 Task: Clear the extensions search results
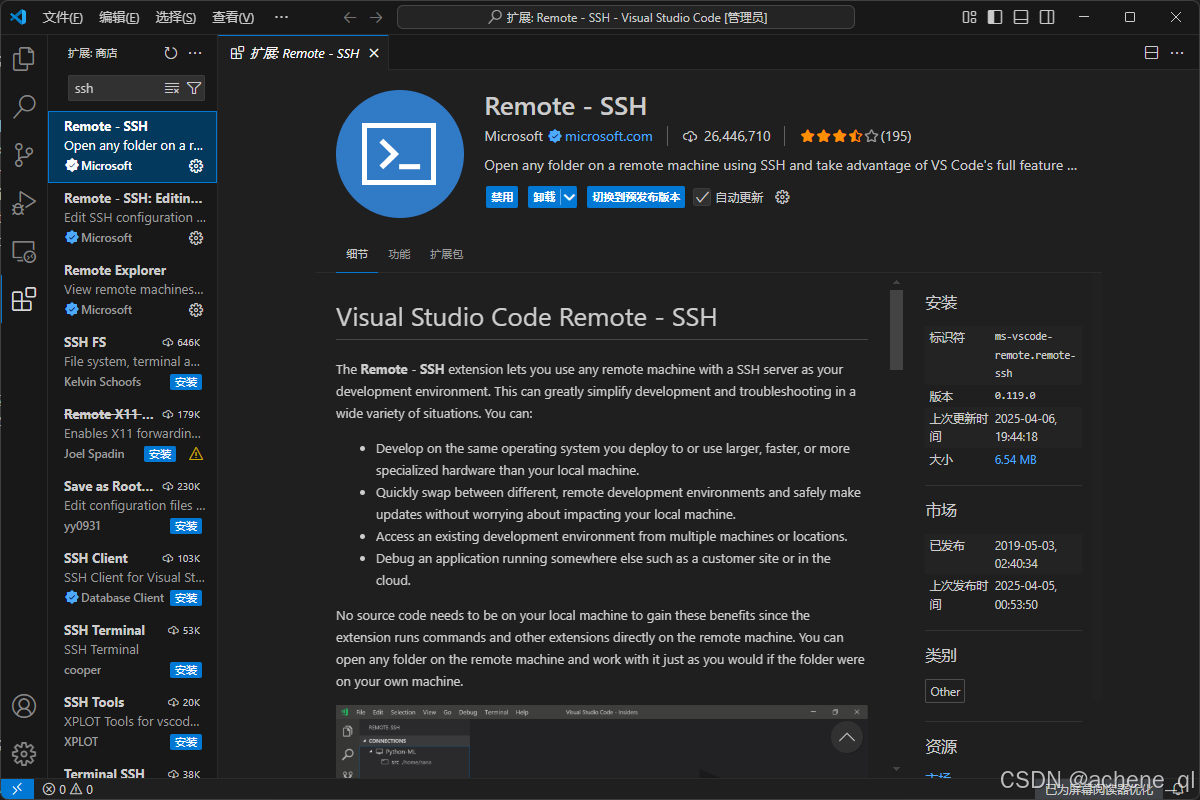172,88
